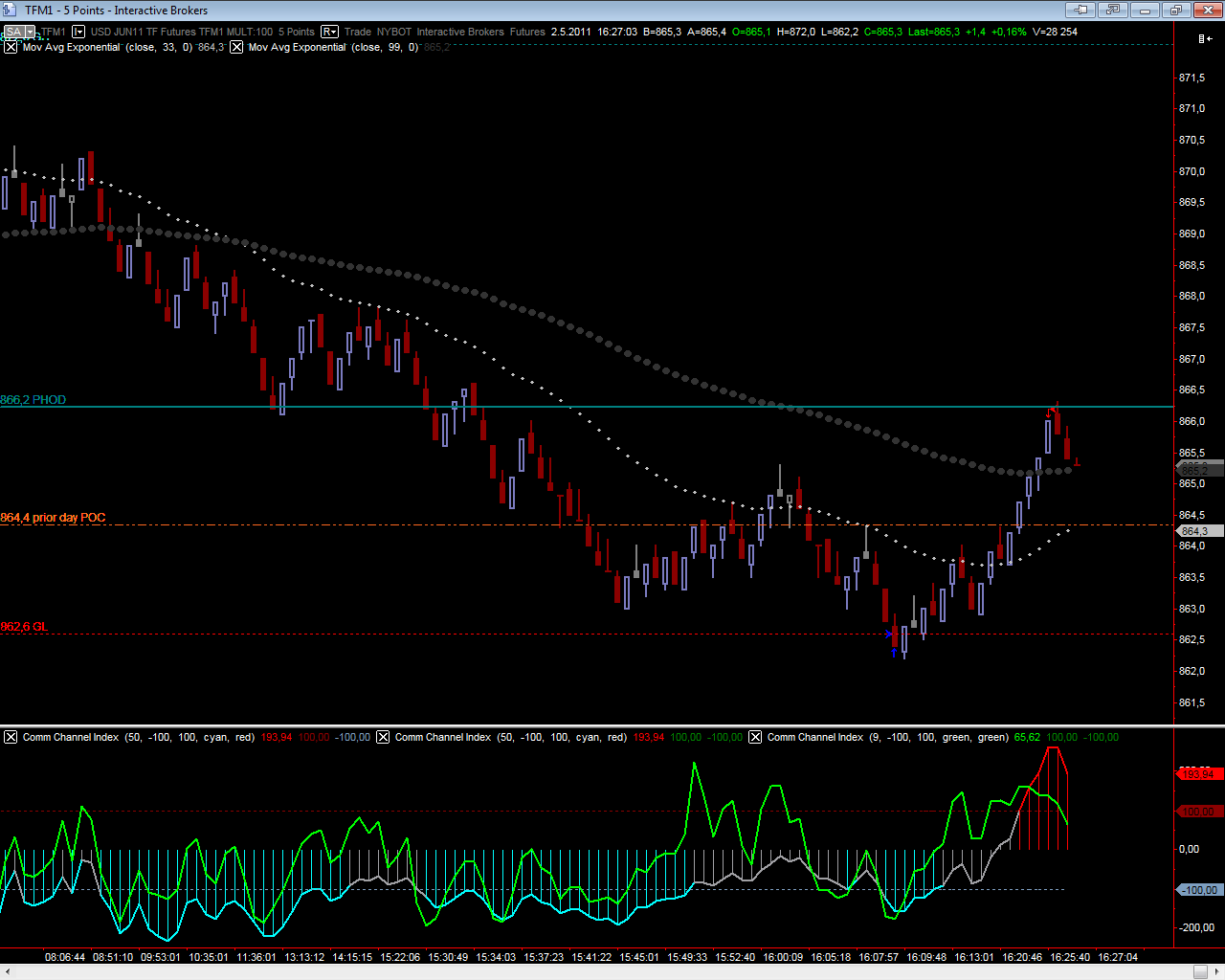Screen dimensions: 1225x980
Task: Click the 15:49:33 time axis label
Action: (687, 957)
